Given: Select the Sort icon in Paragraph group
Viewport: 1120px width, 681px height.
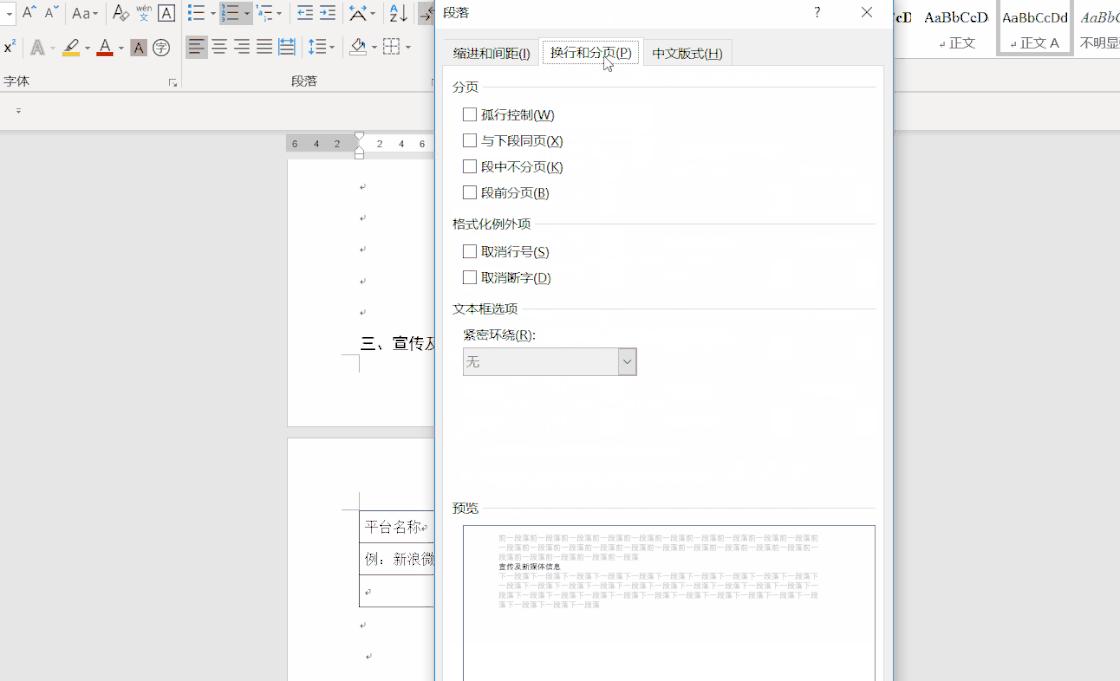Looking at the screenshot, I should [398, 12].
